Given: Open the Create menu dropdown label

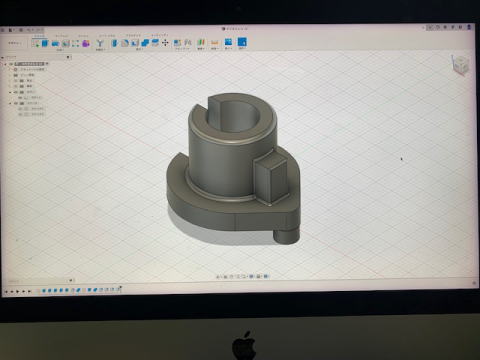Looking at the screenshot, I should tap(60, 50).
